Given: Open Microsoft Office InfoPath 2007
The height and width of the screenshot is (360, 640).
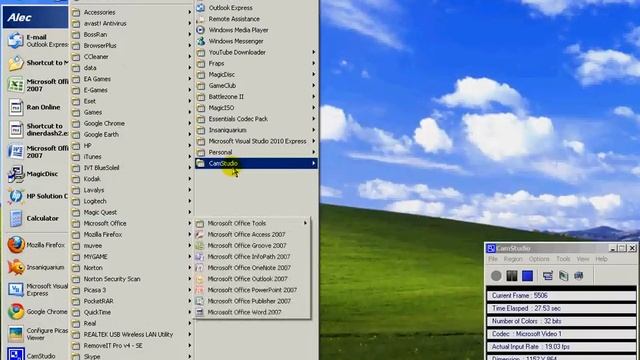Looking at the screenshot, I should click(x=252, y=257).
